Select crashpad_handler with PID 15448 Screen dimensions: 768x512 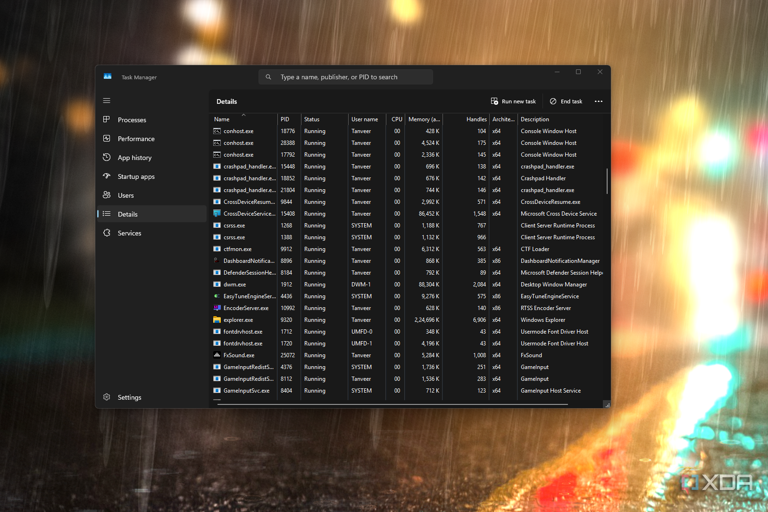pos(408,166)
